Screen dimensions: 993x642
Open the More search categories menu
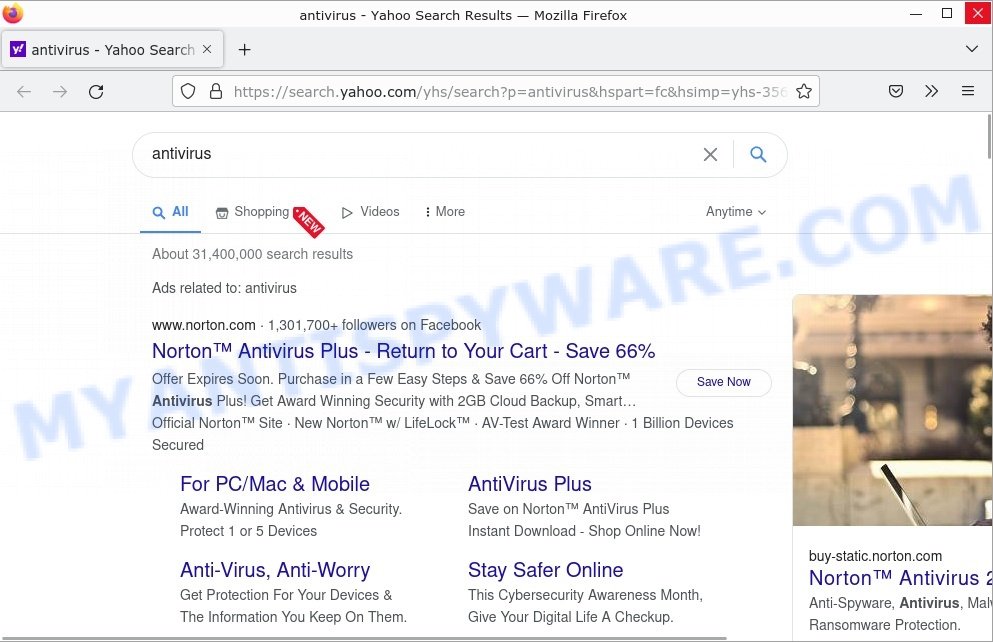click(445, 212)
